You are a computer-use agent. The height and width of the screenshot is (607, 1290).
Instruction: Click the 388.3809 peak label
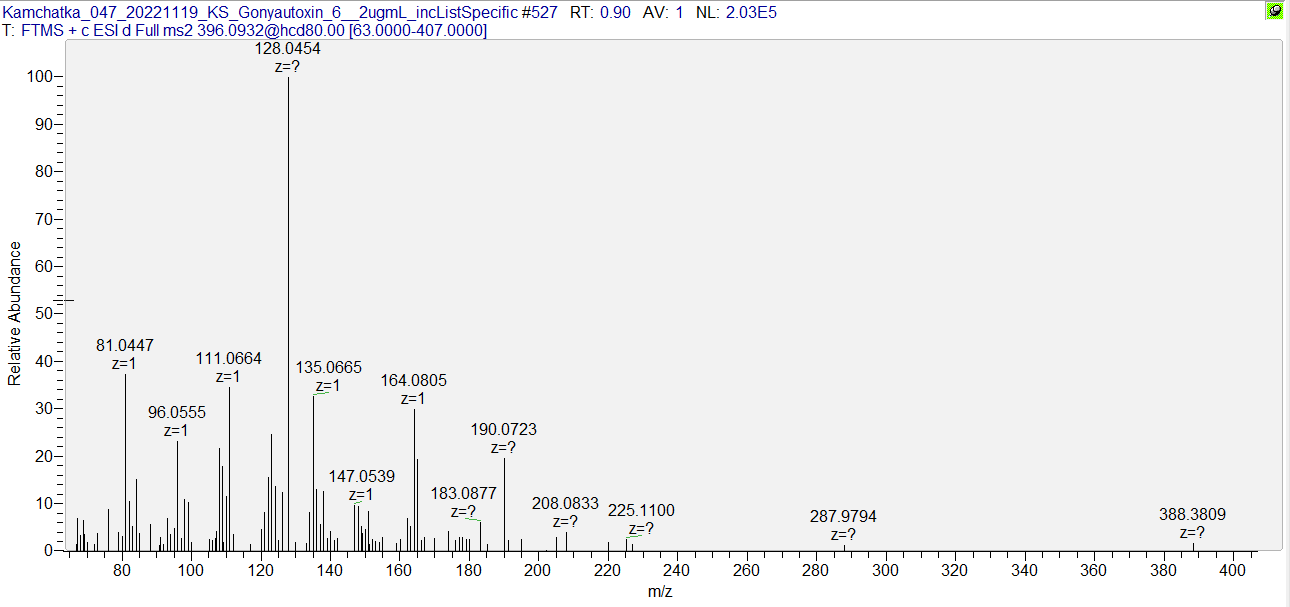[x=1192, y=514]
